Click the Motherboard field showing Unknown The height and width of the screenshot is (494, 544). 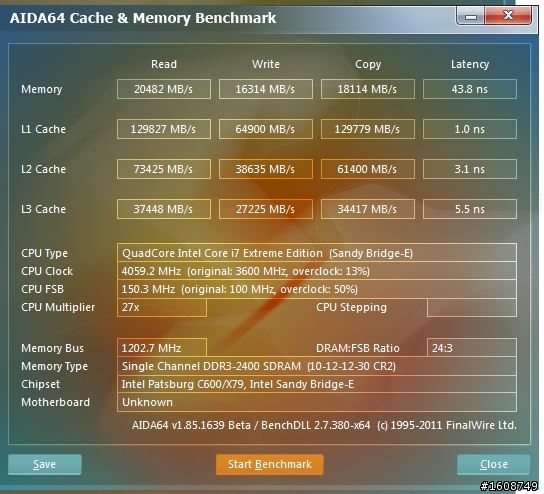(317, 402)
